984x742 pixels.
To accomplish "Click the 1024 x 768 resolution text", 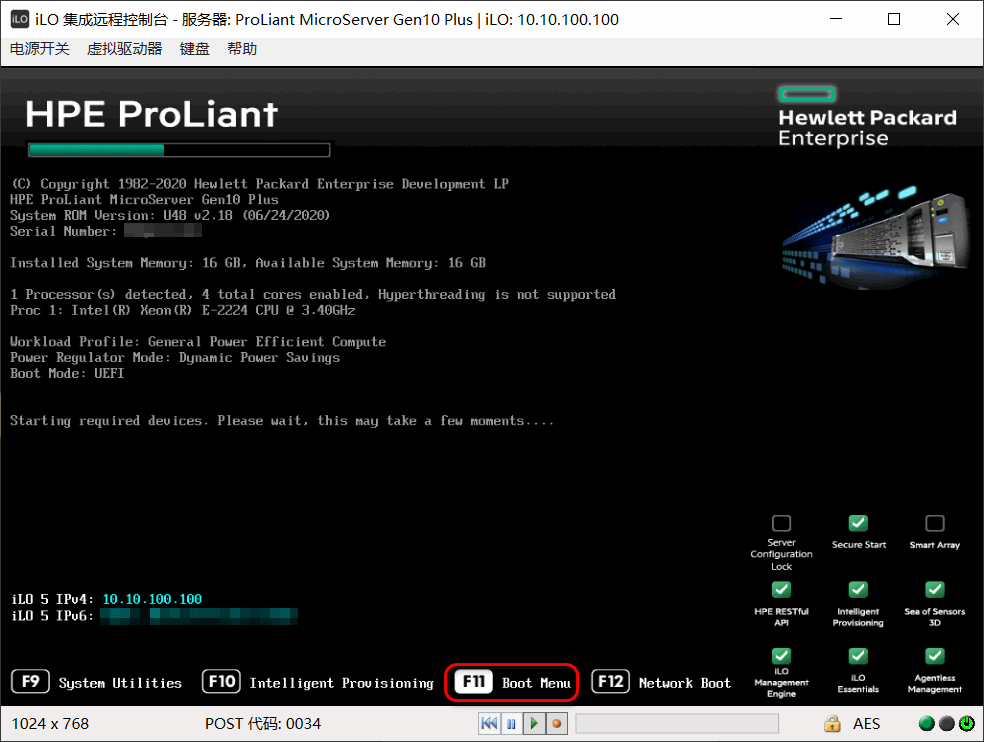I will (x=50, y=724).
